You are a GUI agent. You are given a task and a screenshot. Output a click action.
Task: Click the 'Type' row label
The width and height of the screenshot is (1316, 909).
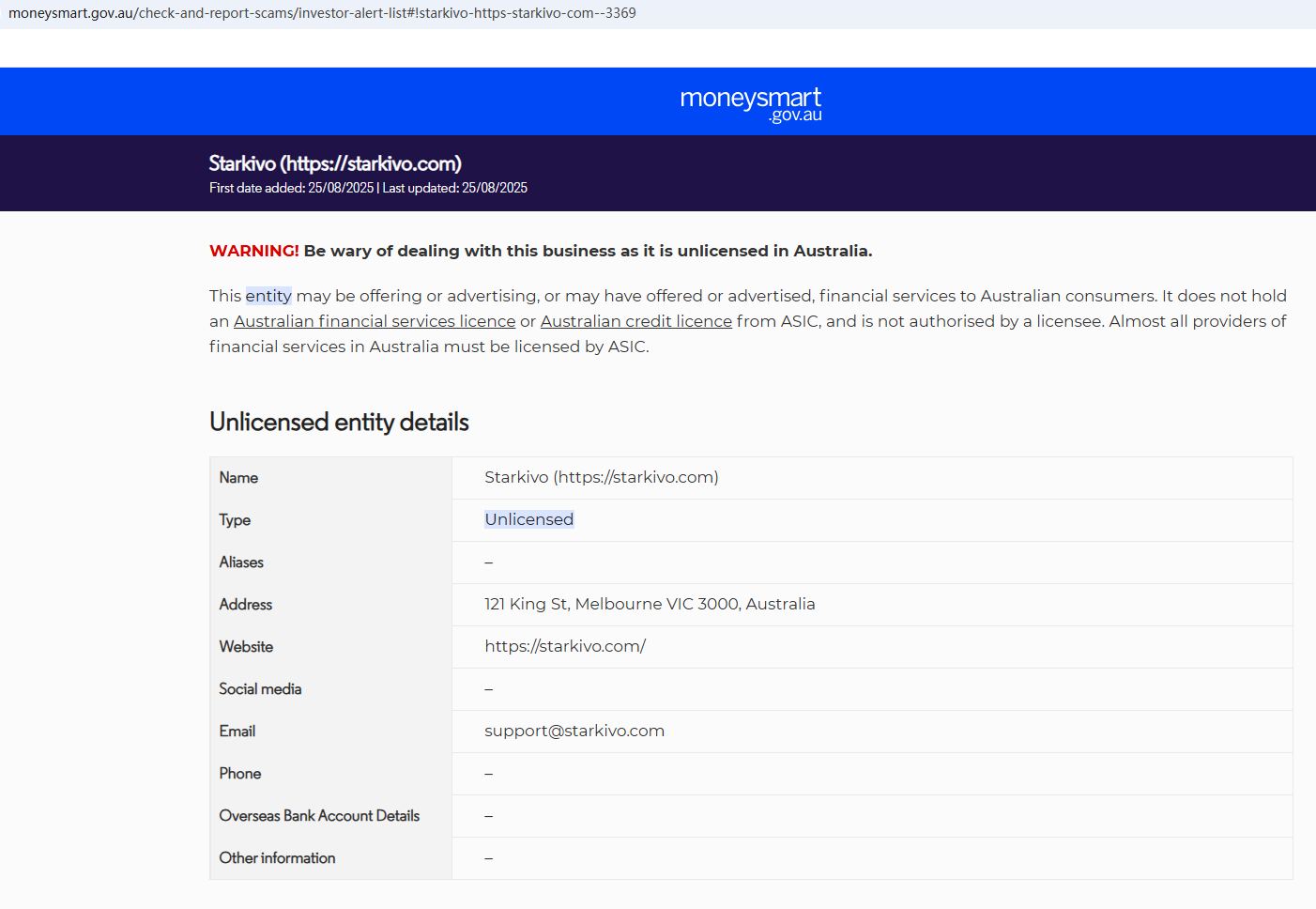[235, 519]
